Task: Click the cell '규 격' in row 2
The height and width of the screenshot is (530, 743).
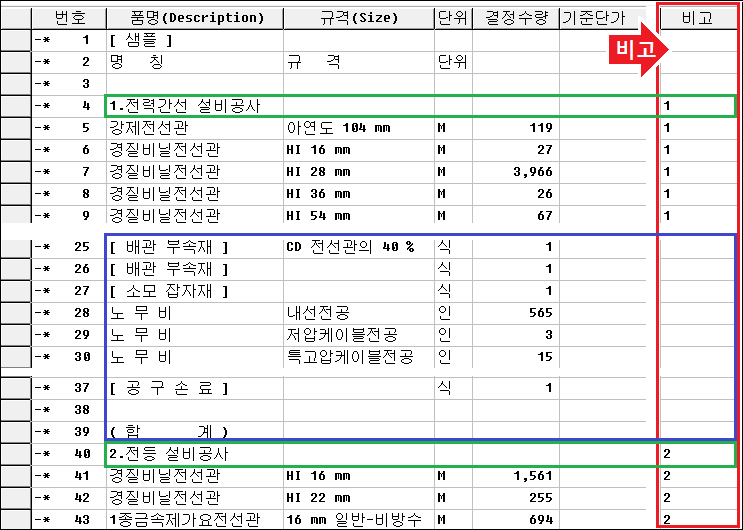Action: [359, 62]
